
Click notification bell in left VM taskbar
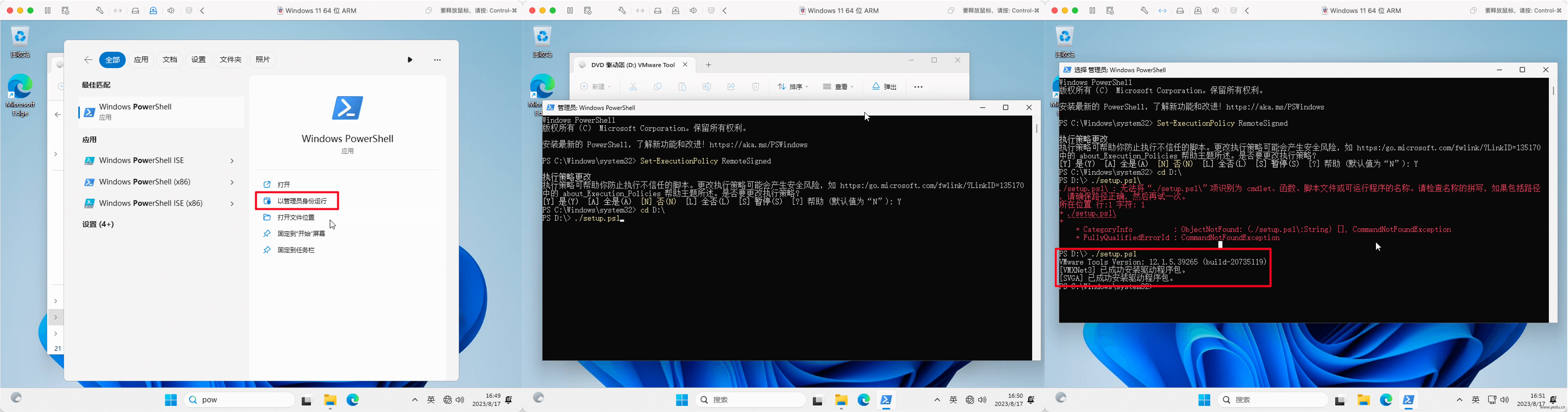click(x=509, y=400)
